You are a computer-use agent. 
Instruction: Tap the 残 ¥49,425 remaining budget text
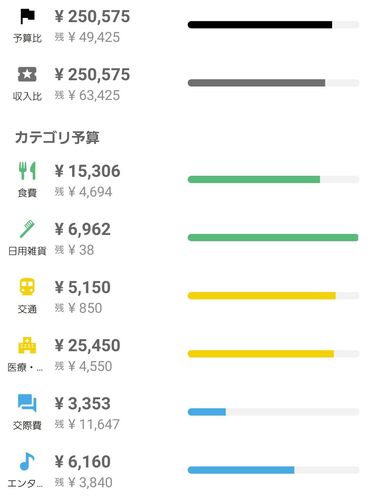click(x=87, y=37)
